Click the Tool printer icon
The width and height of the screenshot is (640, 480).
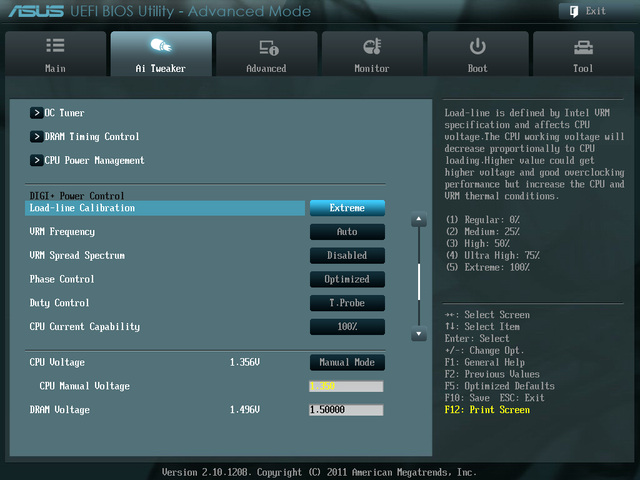[x=583, y=48]
